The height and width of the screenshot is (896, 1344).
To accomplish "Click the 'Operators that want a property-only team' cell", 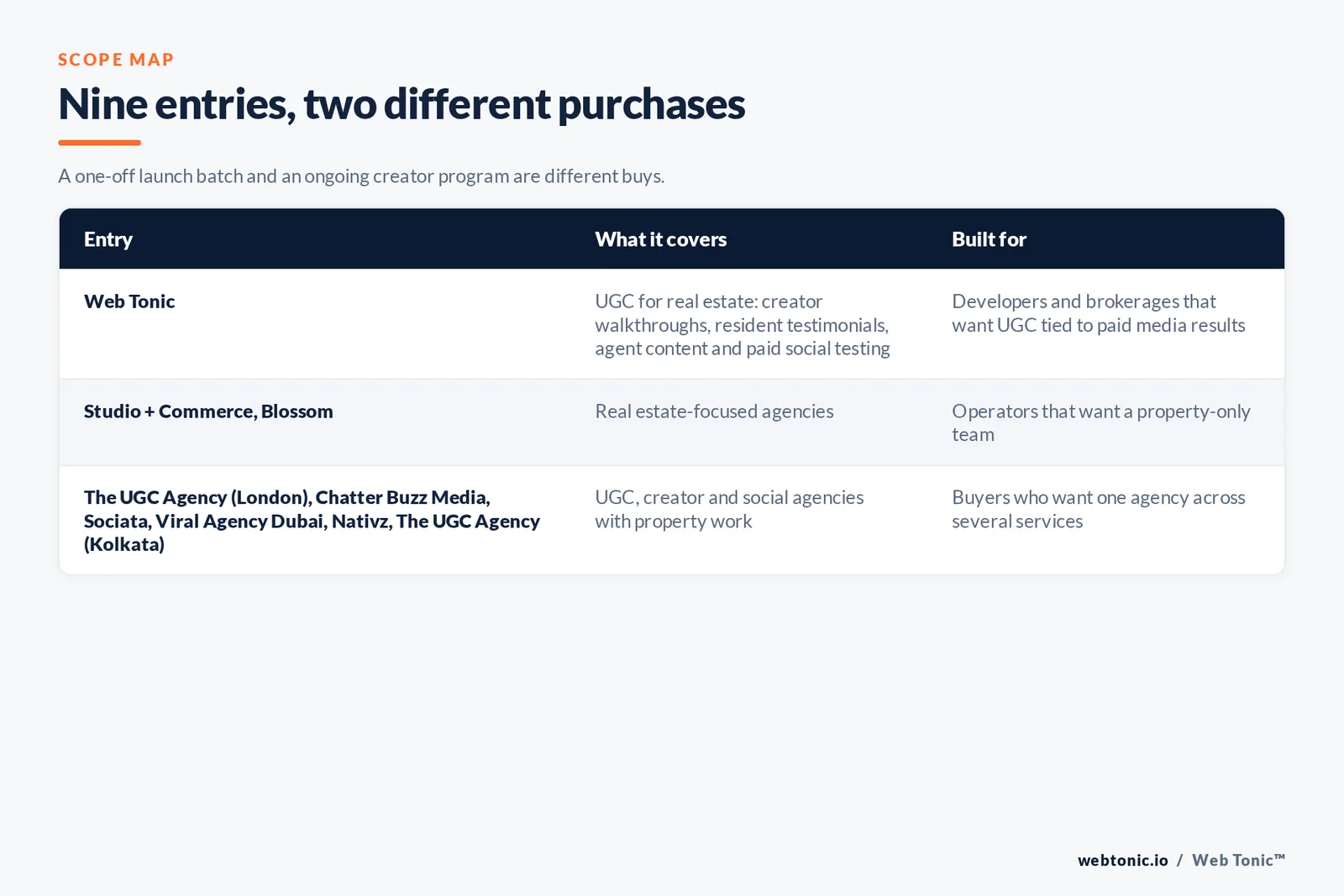I will click(1101, 423).
